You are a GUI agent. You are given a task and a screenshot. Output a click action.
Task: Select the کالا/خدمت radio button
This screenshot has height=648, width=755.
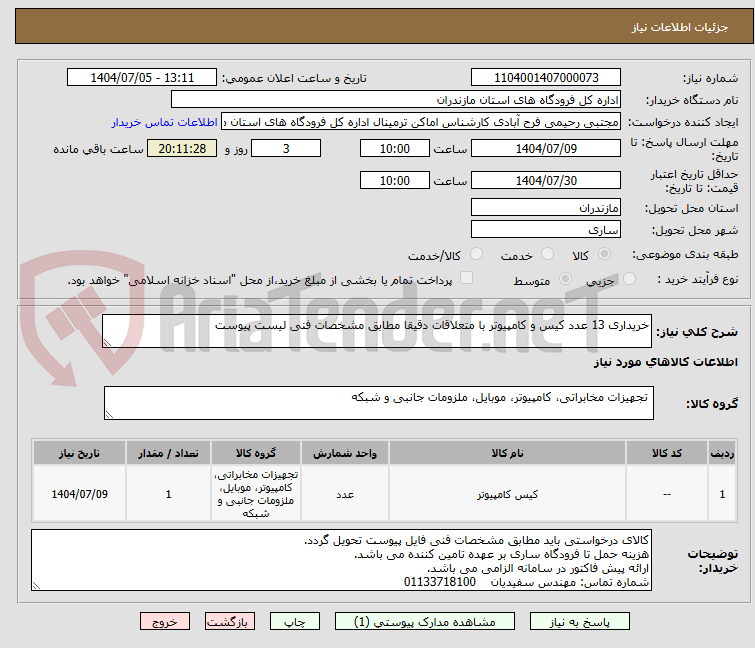coord(476,254)
